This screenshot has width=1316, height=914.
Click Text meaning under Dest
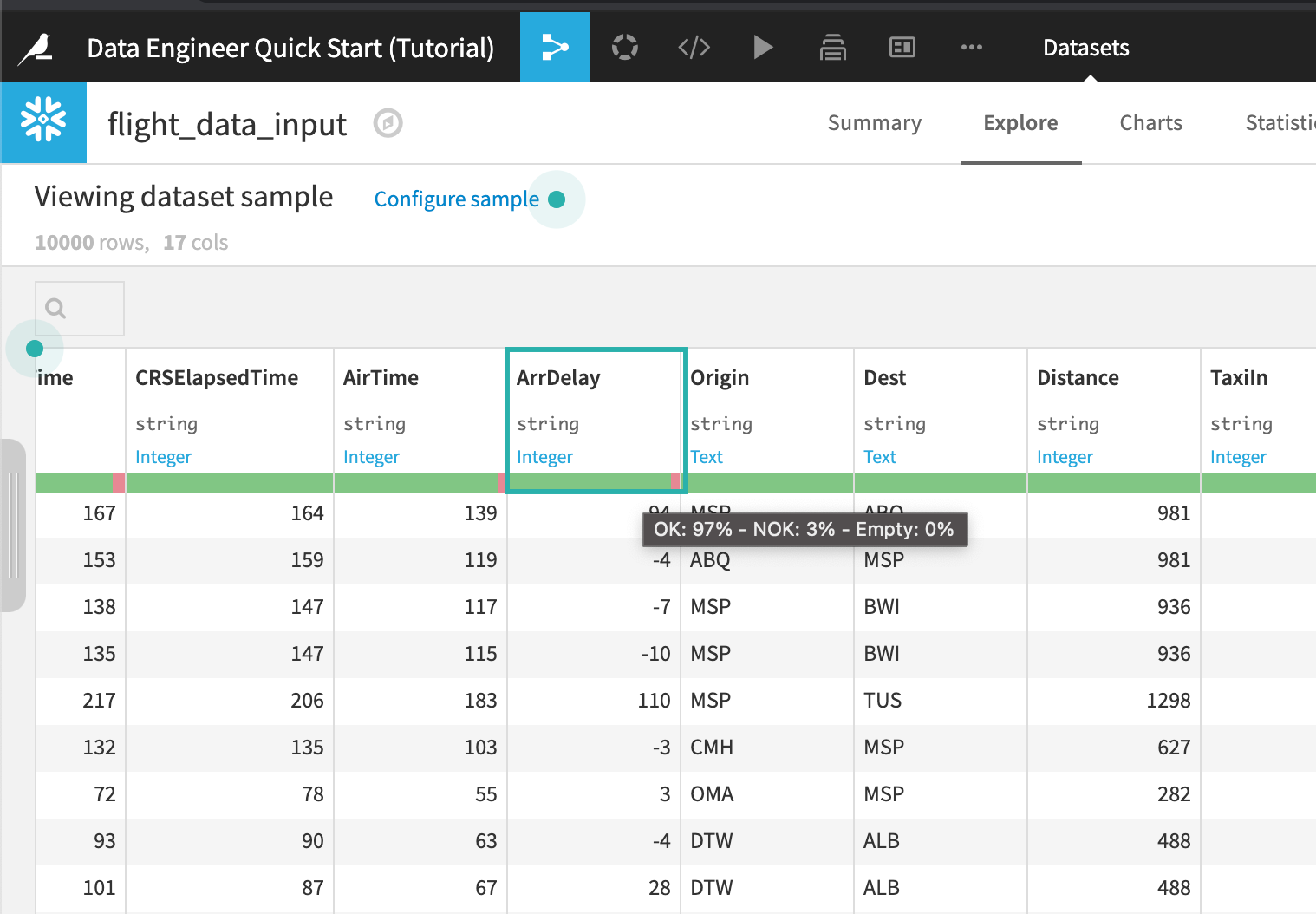880,457
